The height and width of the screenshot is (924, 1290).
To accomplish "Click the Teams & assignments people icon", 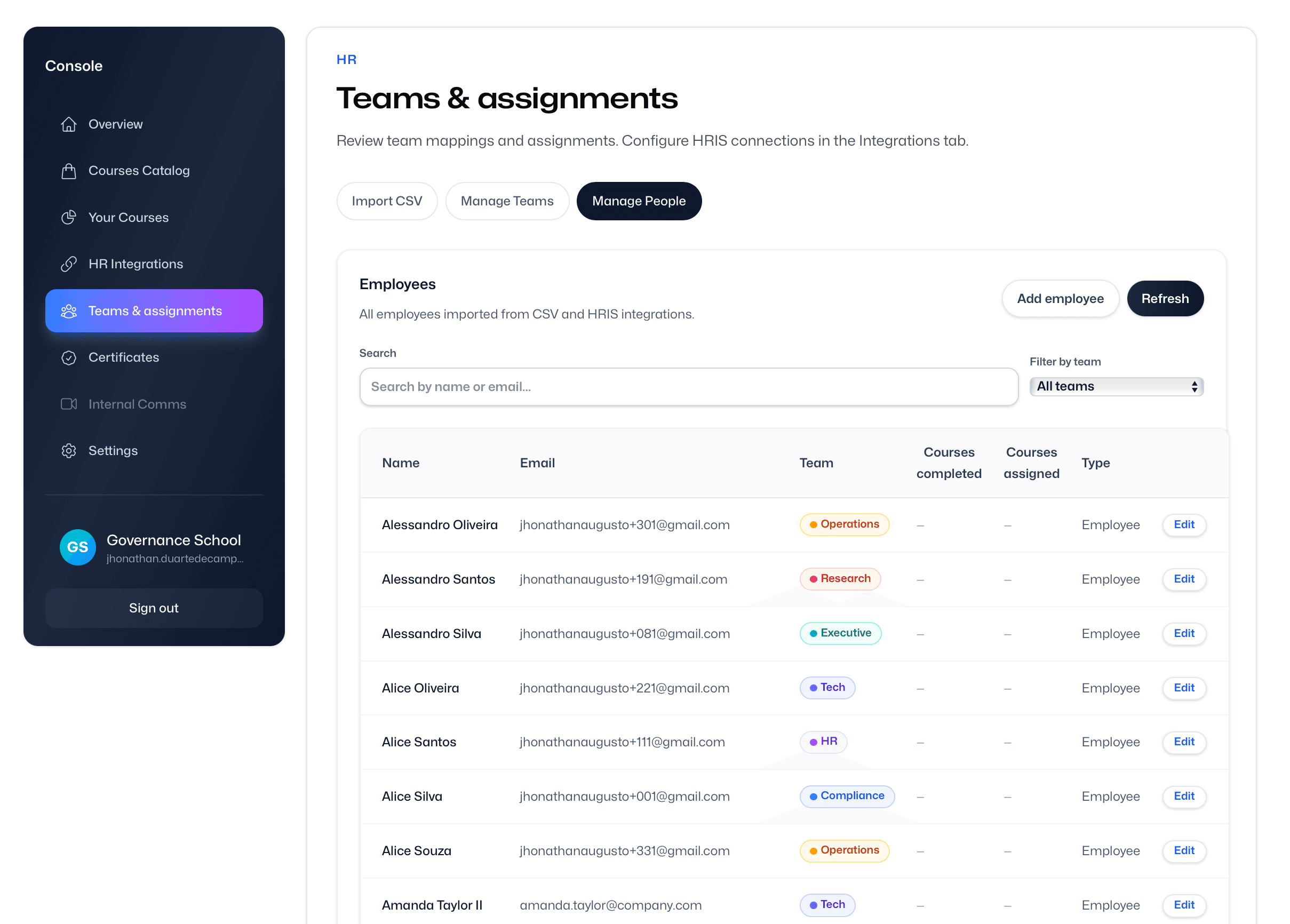I will [x=69, y=311].
